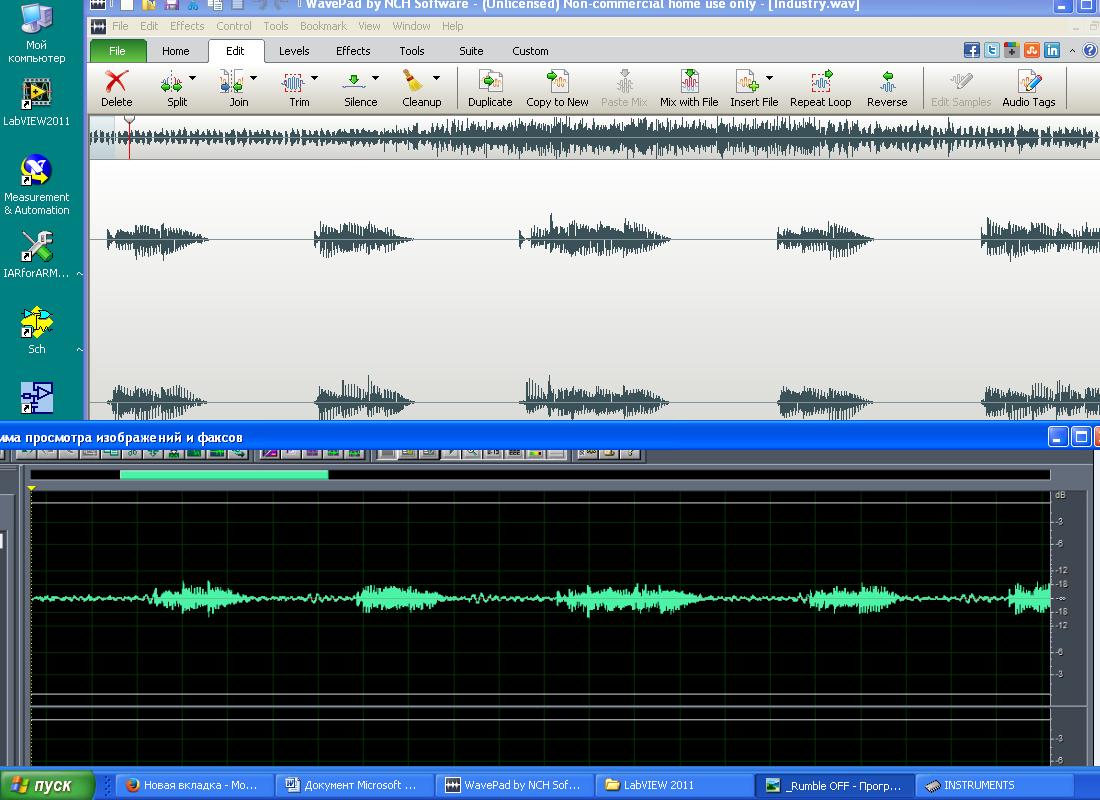Open the Bookmark menu

(x=324, y=26)
